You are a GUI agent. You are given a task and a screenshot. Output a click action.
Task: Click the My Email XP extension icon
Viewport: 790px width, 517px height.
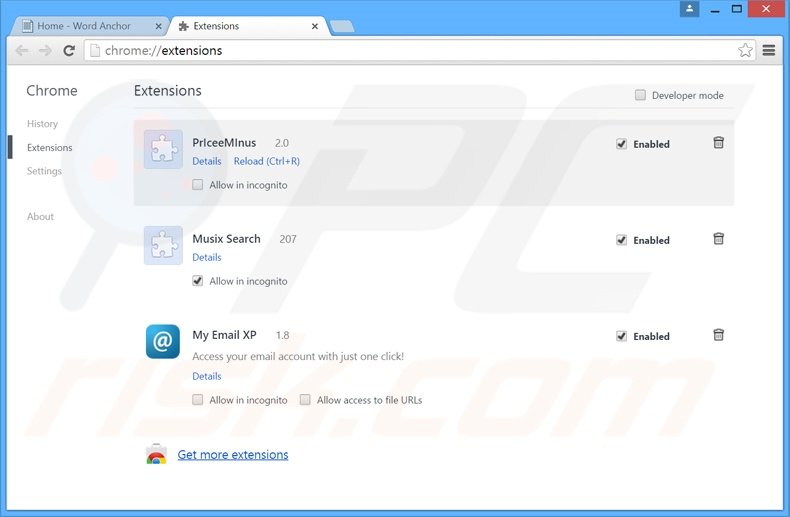tap(163, 341)
